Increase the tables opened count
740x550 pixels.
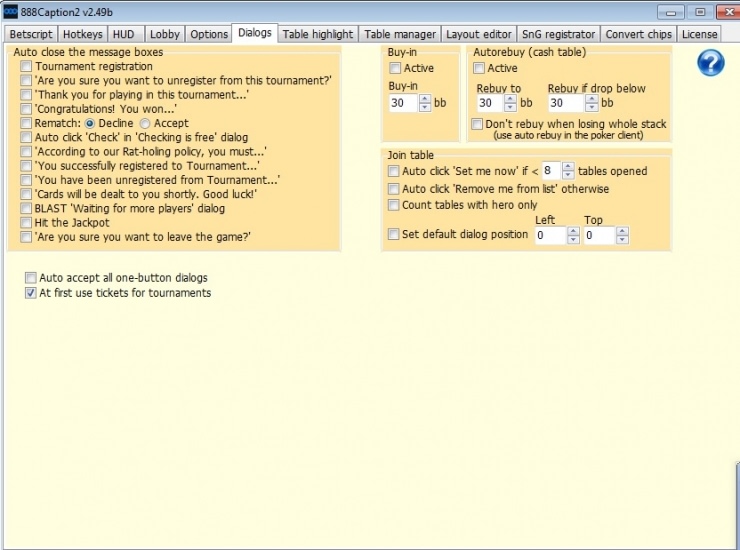(568, 166)
